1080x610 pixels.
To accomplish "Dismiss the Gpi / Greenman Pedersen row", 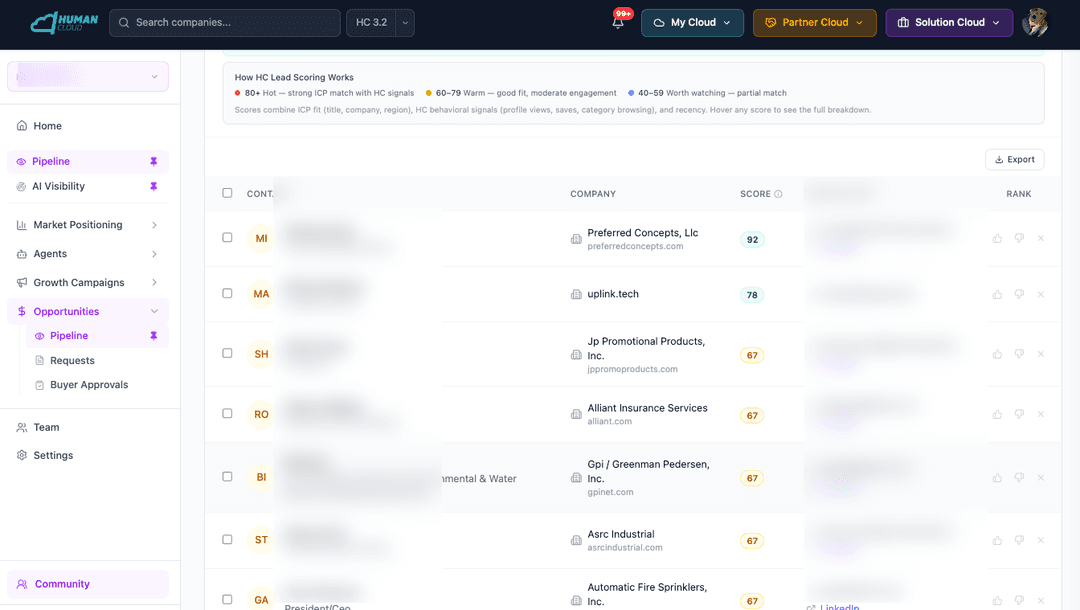I will [x=1041, y=478].
